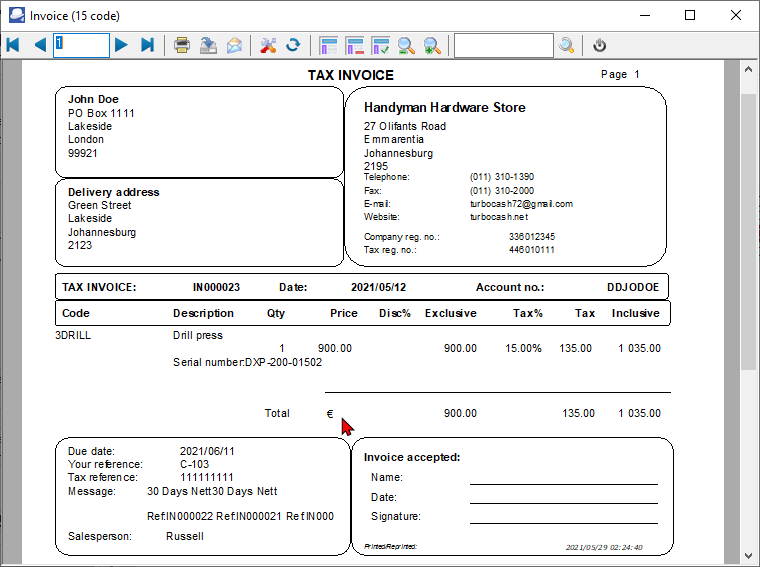Click the search text field
The image size is (760, 567).
coord(503,45)
